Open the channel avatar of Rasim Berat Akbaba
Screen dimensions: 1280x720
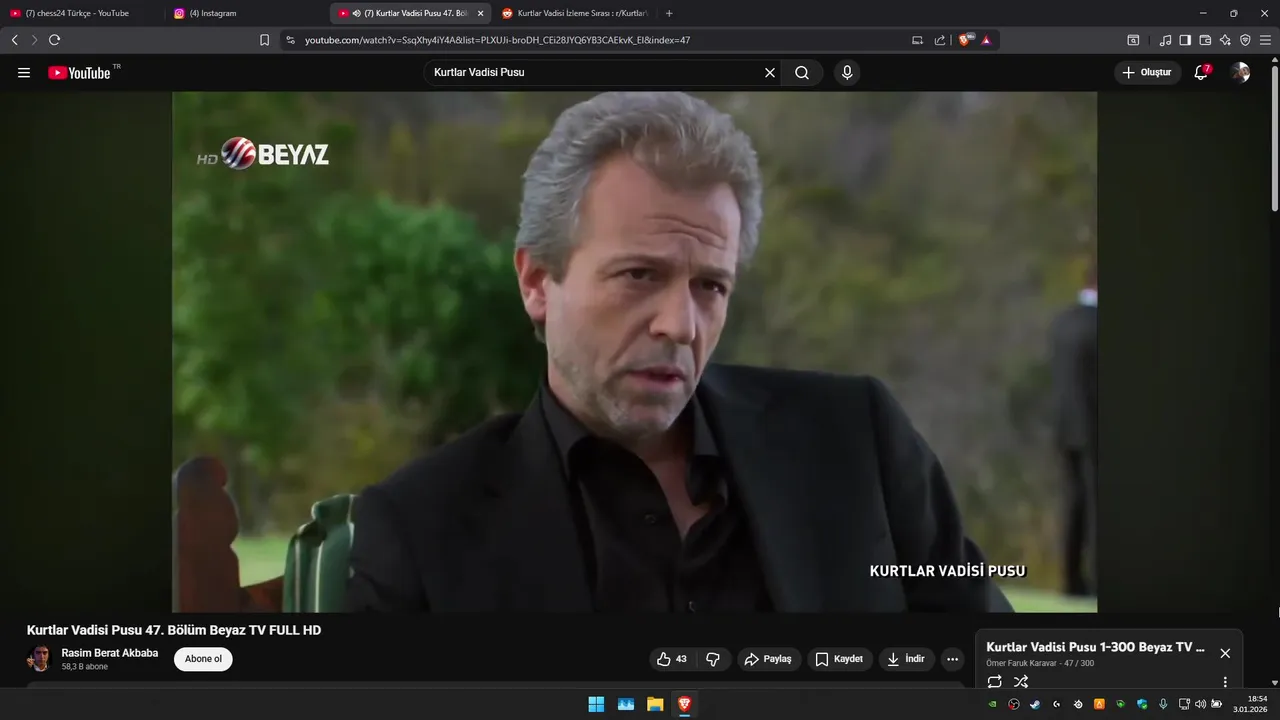(x=39, y=659)
